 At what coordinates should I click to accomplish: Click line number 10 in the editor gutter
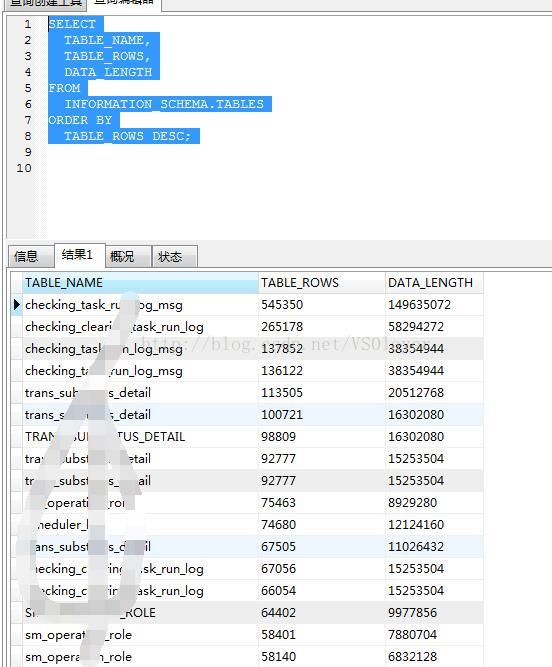pos(24,168)
